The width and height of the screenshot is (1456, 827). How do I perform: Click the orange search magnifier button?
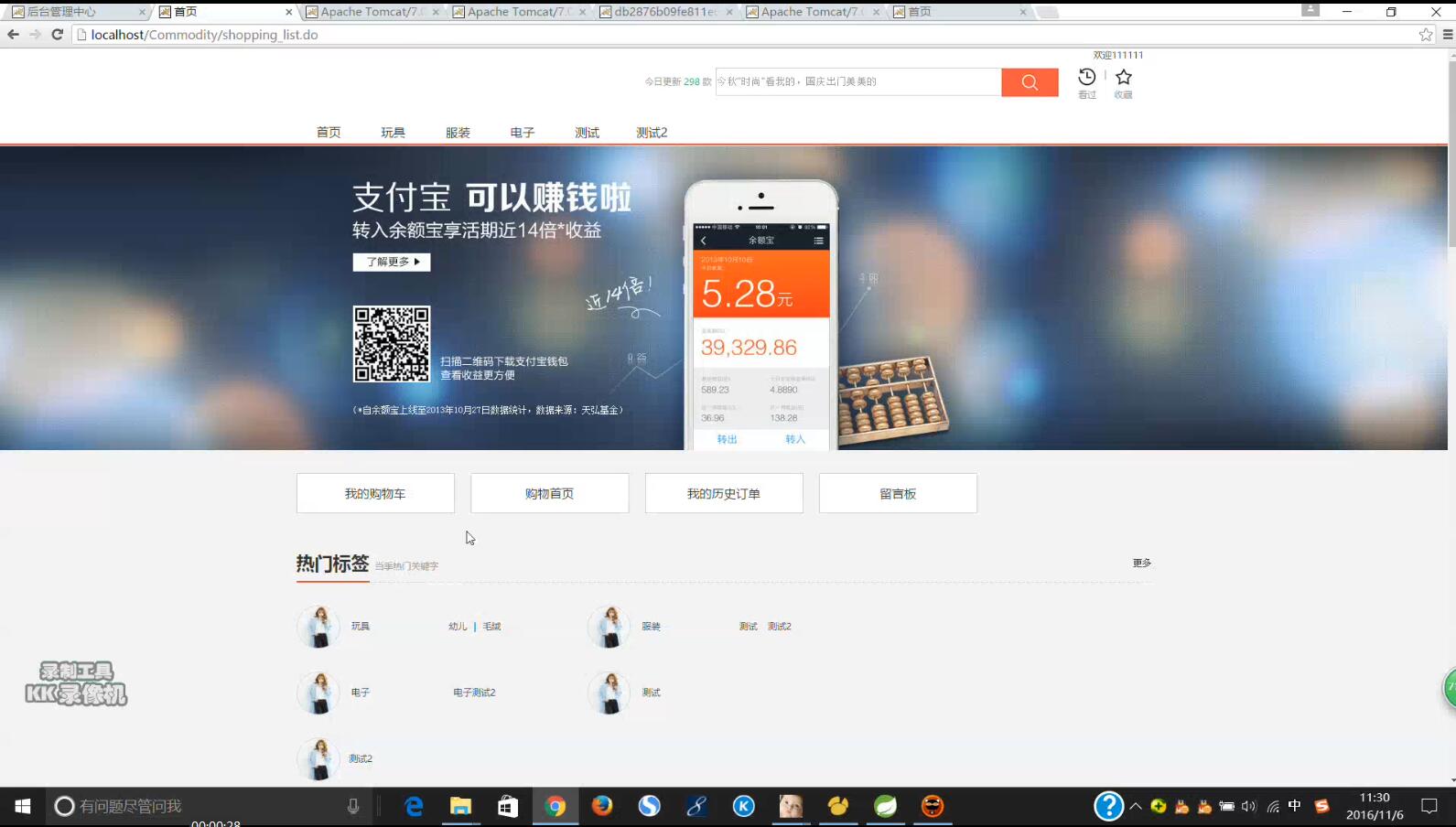click(x=1030, y=82)
